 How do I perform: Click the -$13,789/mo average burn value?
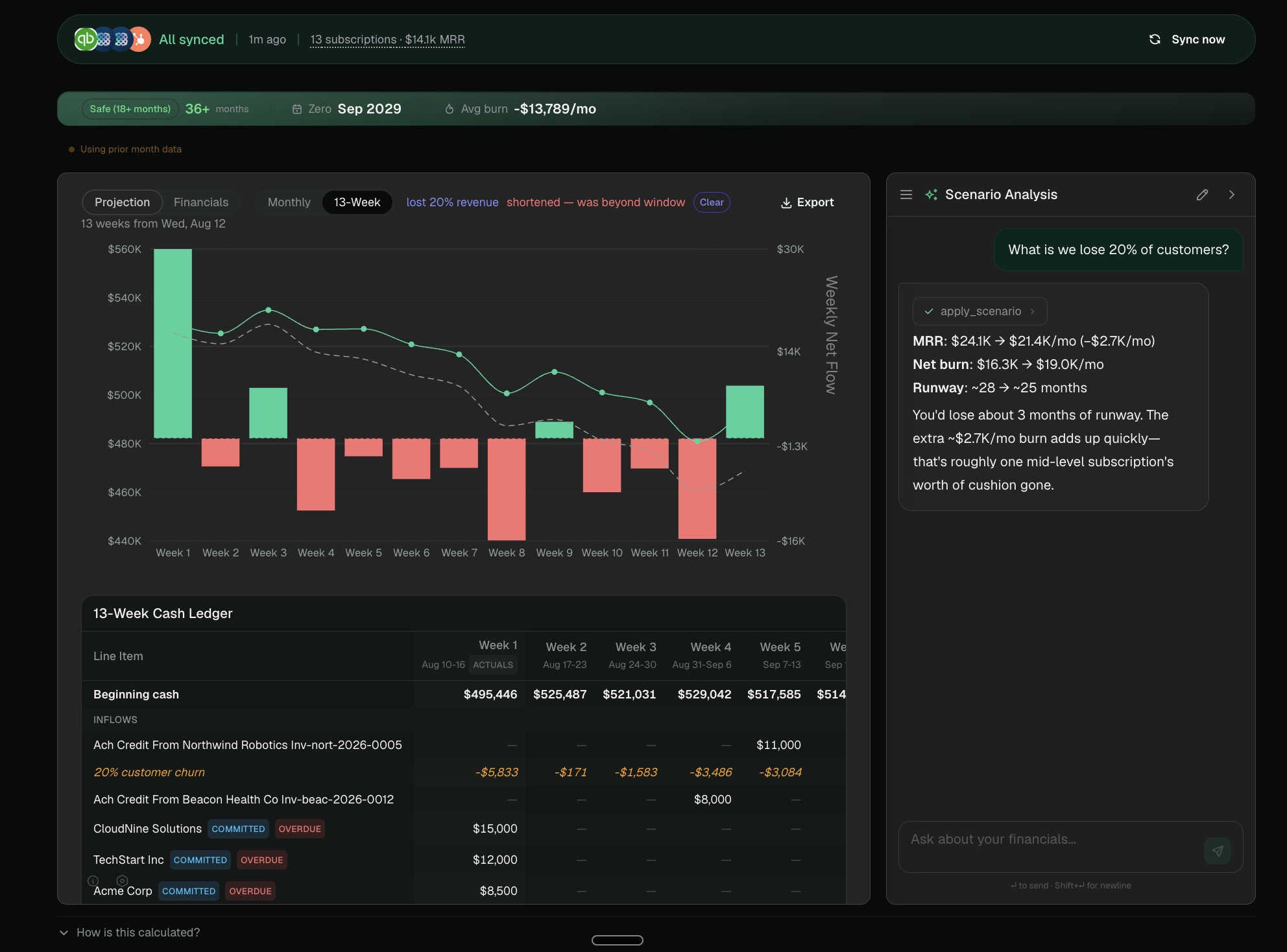tap(555, 109)
